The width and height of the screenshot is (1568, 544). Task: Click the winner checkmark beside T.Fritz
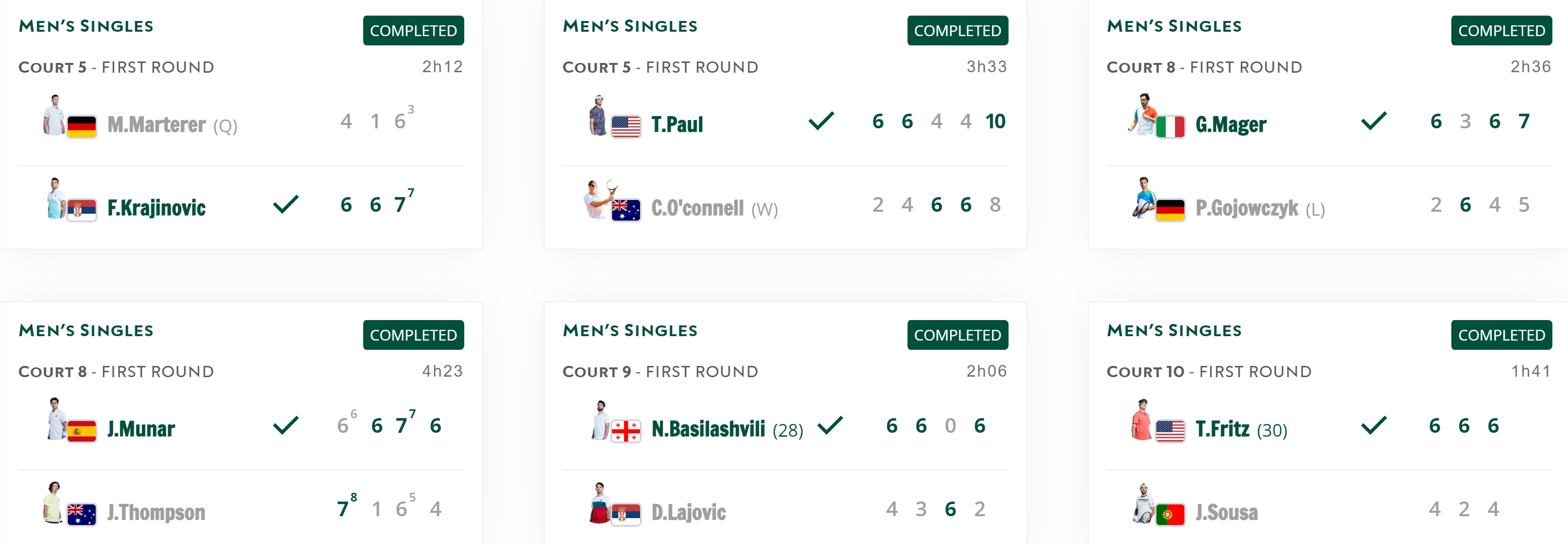[x=1374, y=425]
